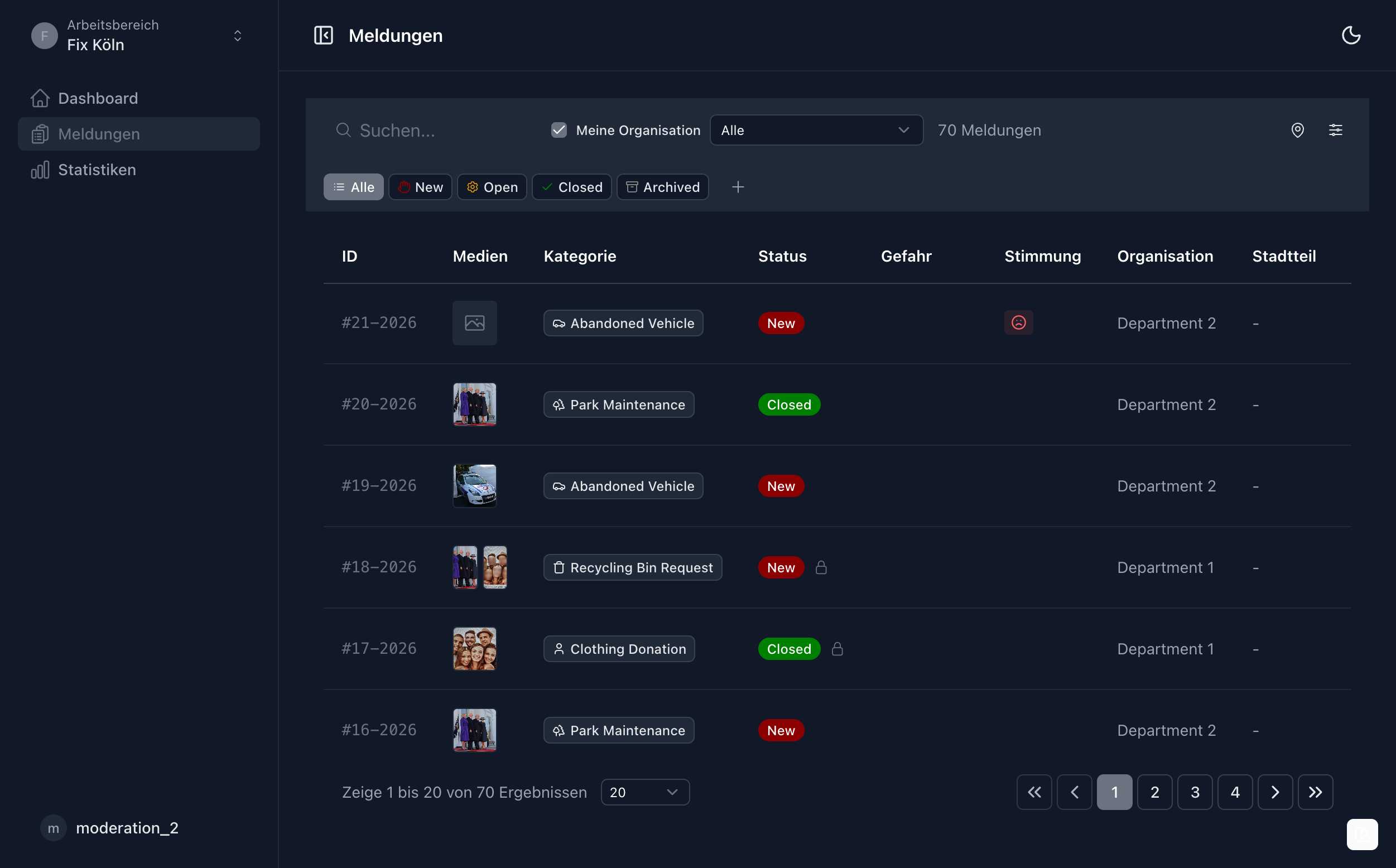Click the sad-face sentiment indicator on #21-2026

(x=1018, y=322)
